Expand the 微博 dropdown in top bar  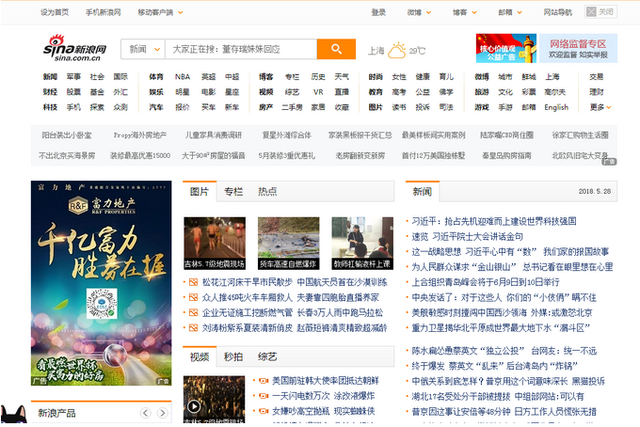point(419,12)
